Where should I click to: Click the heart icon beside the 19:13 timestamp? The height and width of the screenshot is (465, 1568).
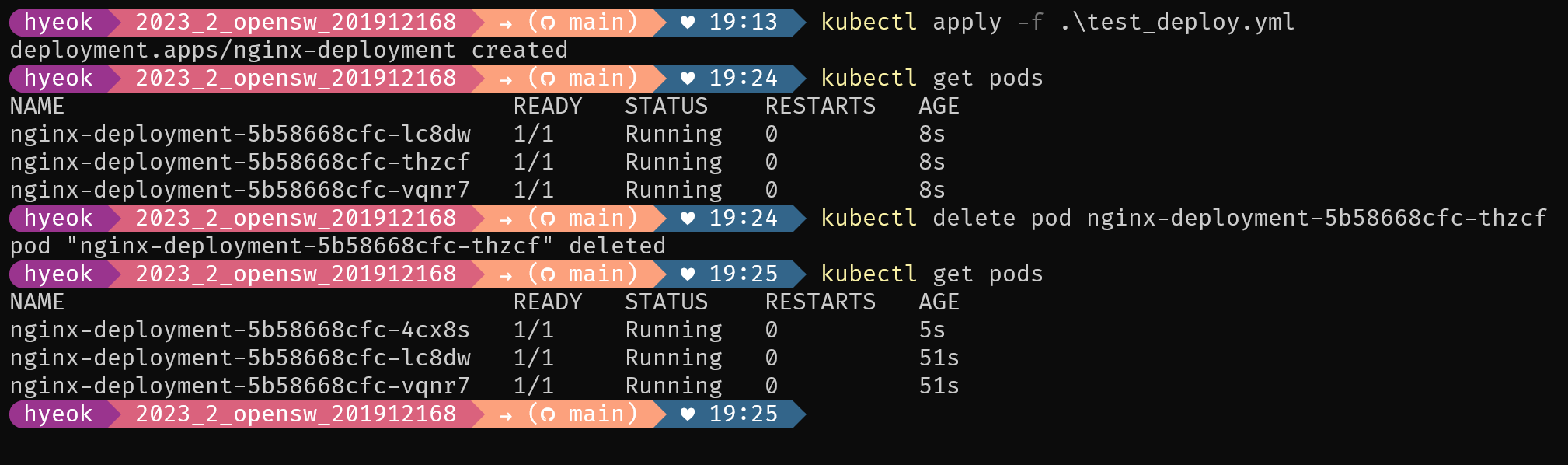[688, 23]
